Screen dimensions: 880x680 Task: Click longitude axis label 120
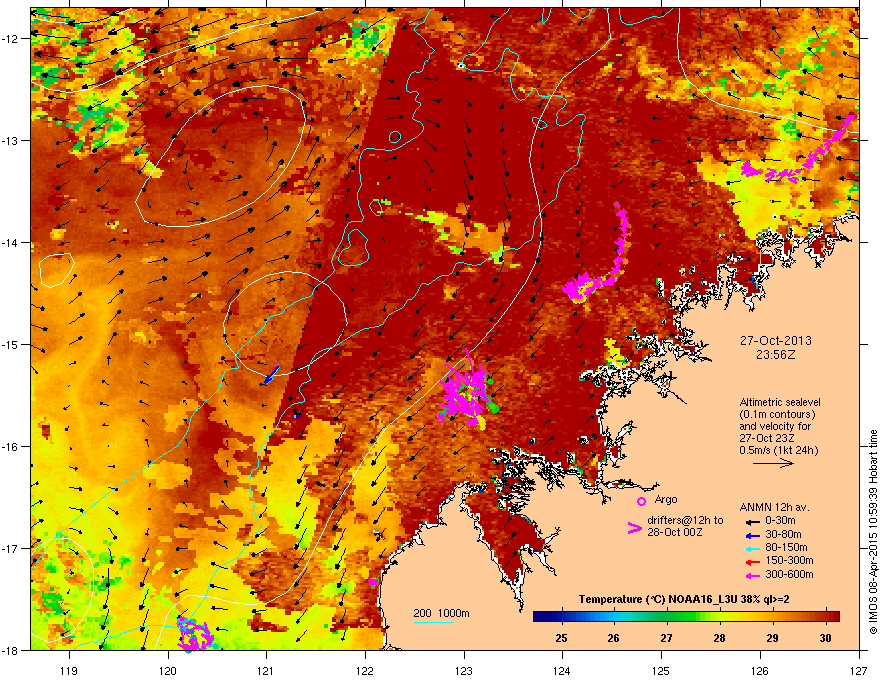coord(168,670)
